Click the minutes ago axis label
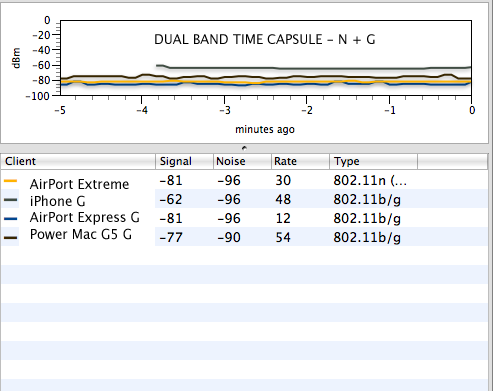The width and height of the screenshot is (493, 391). [x=265, y=129]
